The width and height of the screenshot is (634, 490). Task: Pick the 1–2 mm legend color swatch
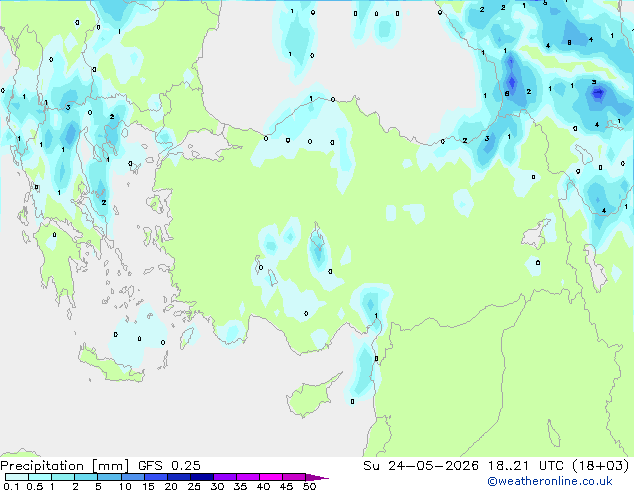(x=63, y=477)
